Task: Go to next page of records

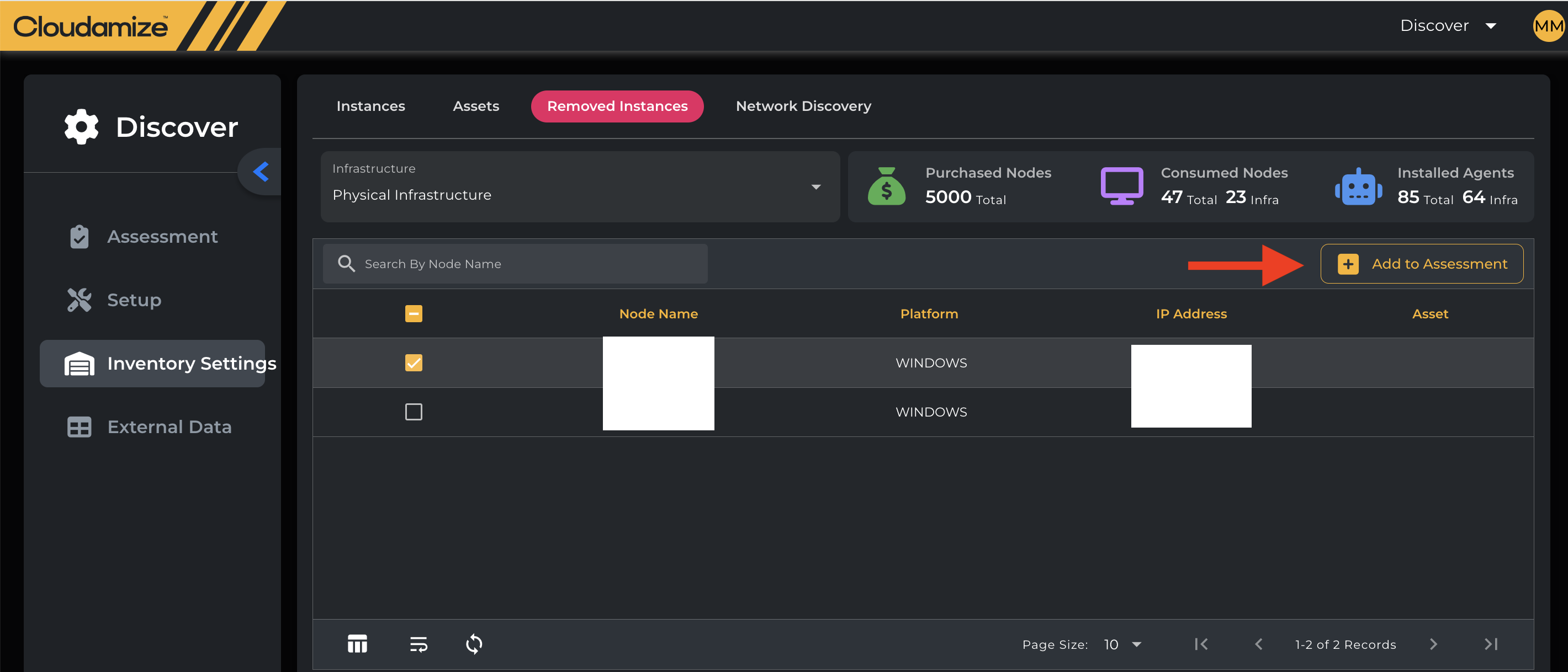Action: 1433,643
